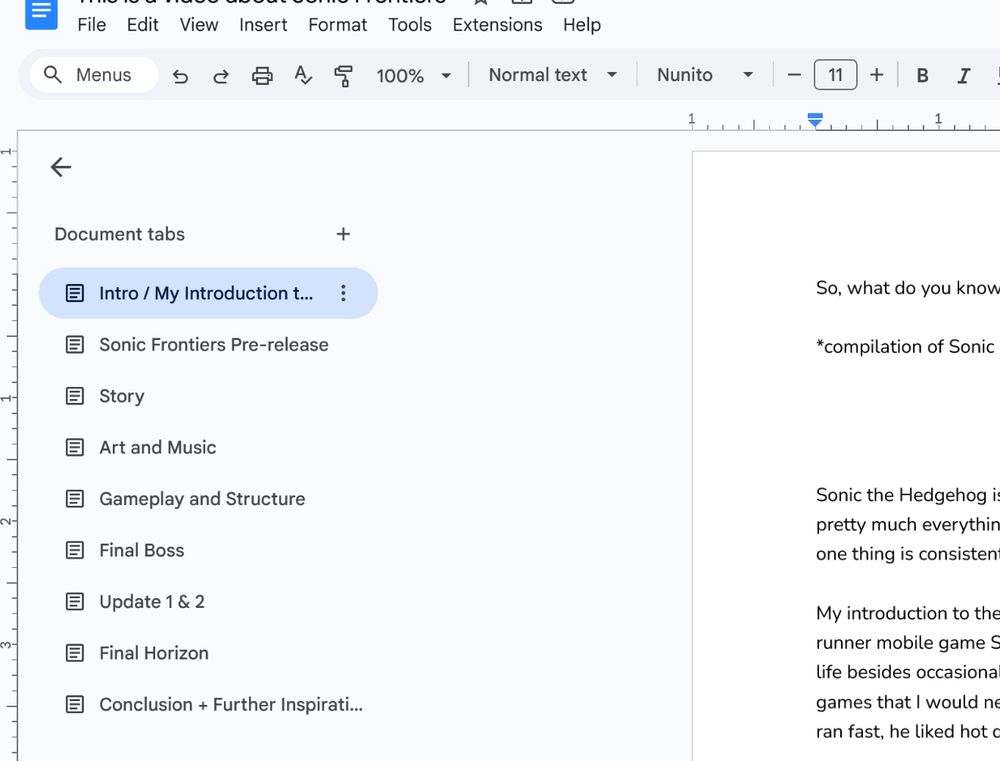
Task: Open options for Intro tab (three dots)
Action: click(343, 293)
